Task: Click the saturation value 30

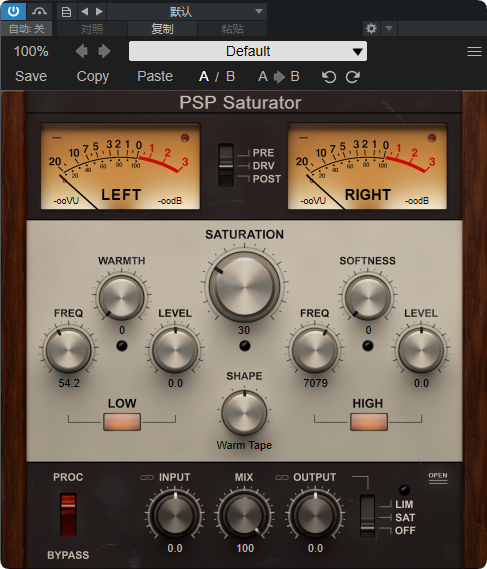Action: 244,330
